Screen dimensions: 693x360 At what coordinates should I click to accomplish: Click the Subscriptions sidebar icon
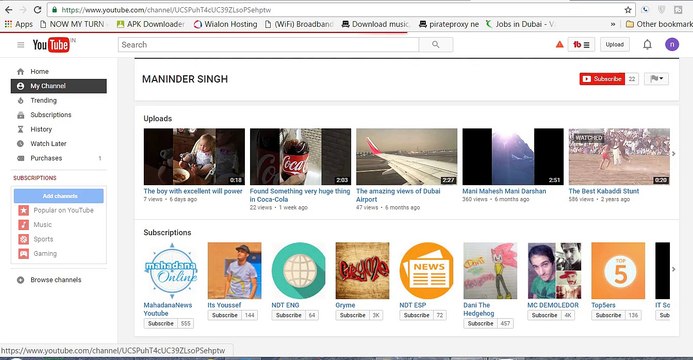tap(20, 115)
